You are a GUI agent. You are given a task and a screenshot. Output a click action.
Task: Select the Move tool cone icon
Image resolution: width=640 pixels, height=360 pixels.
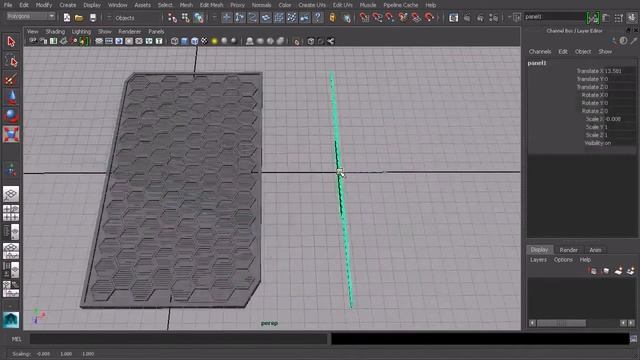pos(11,98)
